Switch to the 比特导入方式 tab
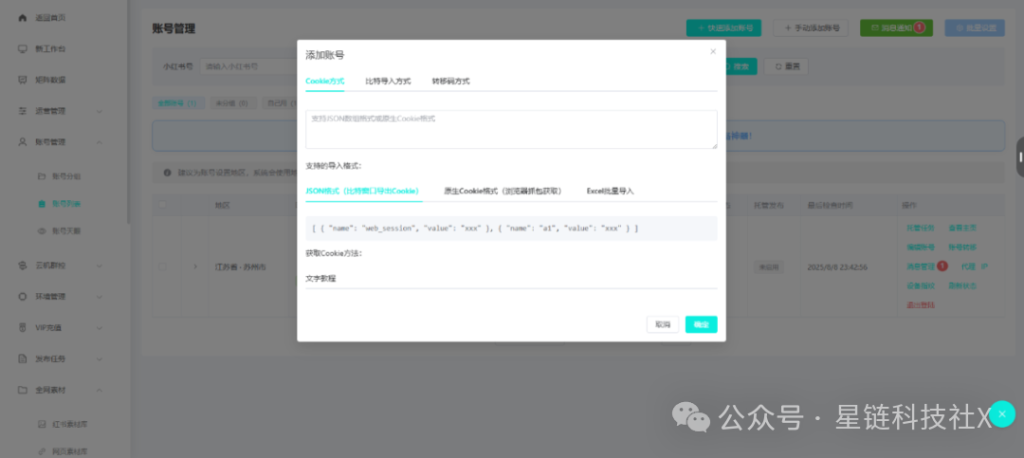 coord(388,81)
